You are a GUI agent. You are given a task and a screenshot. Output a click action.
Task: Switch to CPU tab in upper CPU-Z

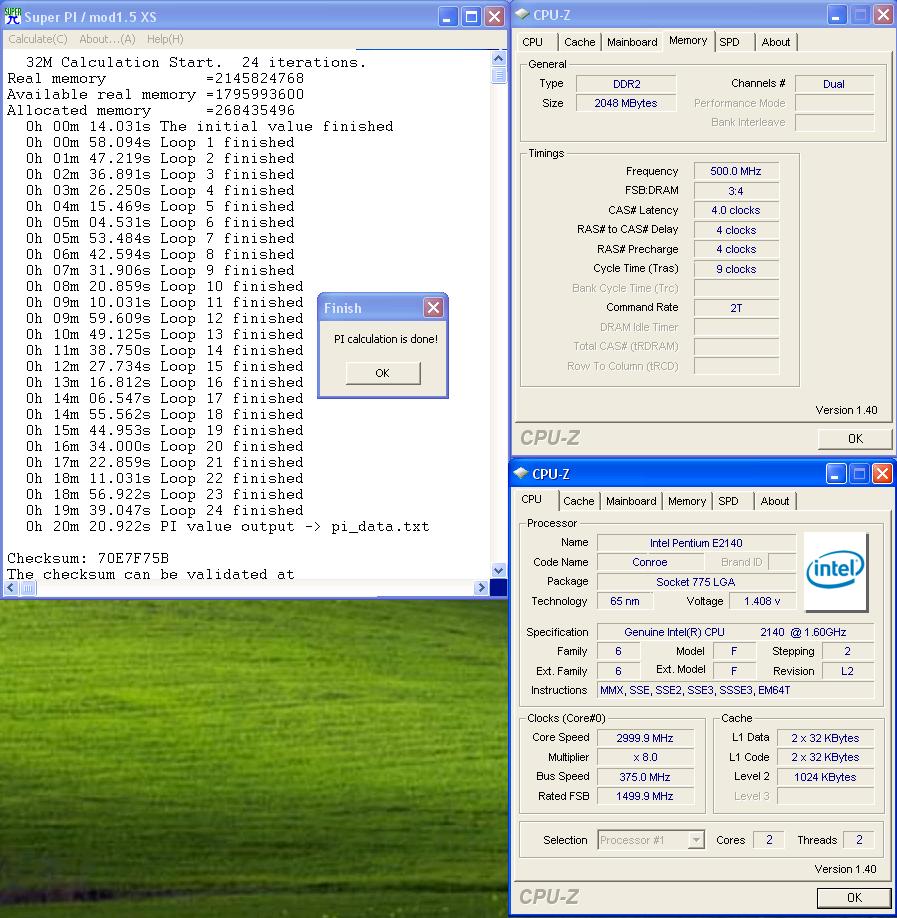click(533, 42)
